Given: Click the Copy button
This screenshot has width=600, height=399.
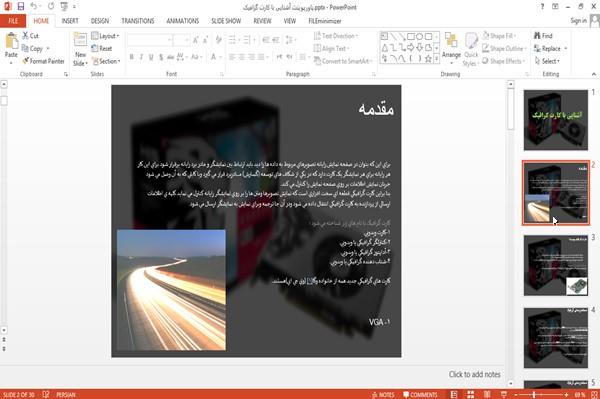Looking at the screenshot, I should click(33, 49).
